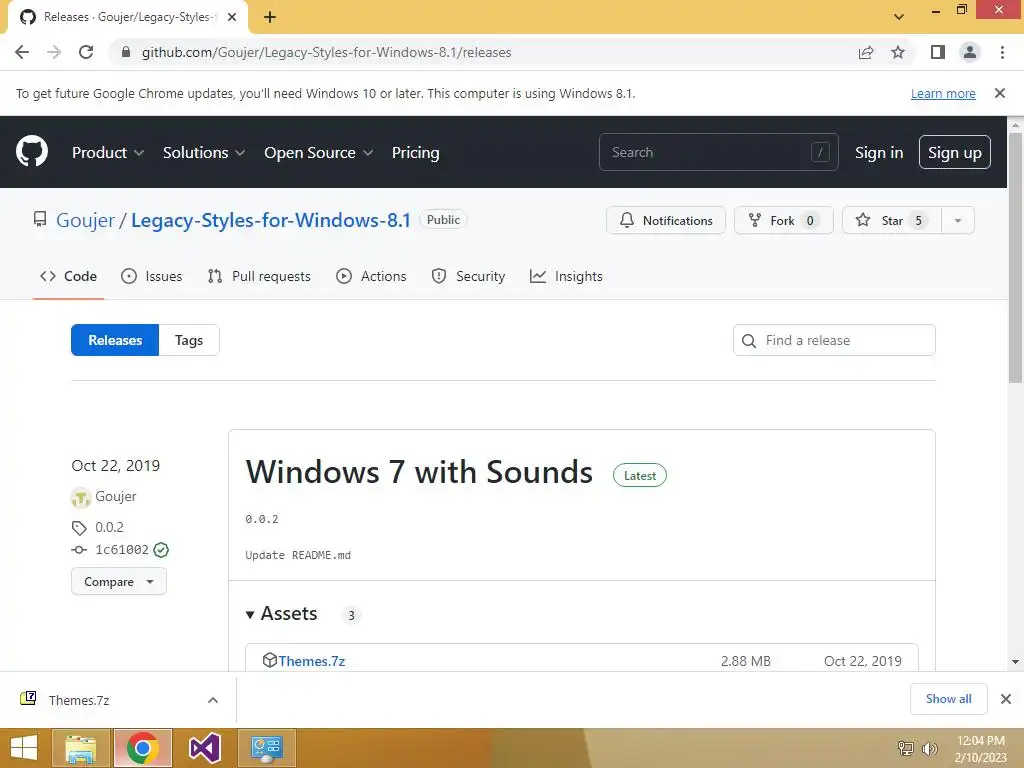The height and width of the screenshot is (768, 1024).
Task: Close the Releases browser tab
Action: click(x=232, y=17)
